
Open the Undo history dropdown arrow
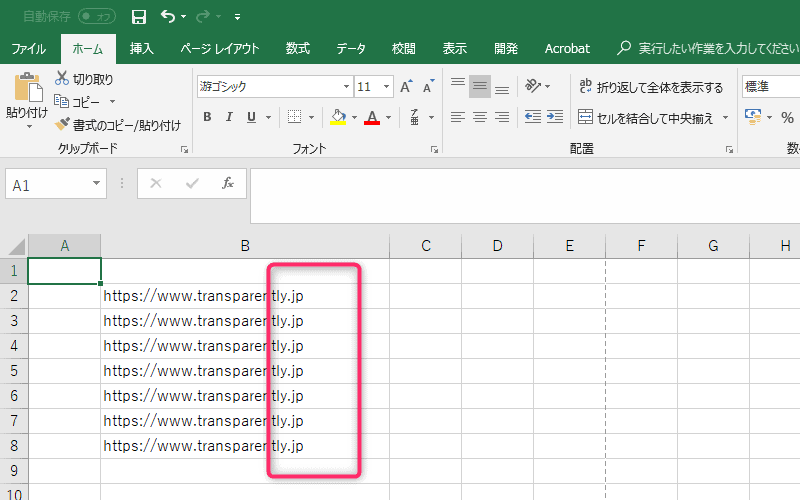184,17
